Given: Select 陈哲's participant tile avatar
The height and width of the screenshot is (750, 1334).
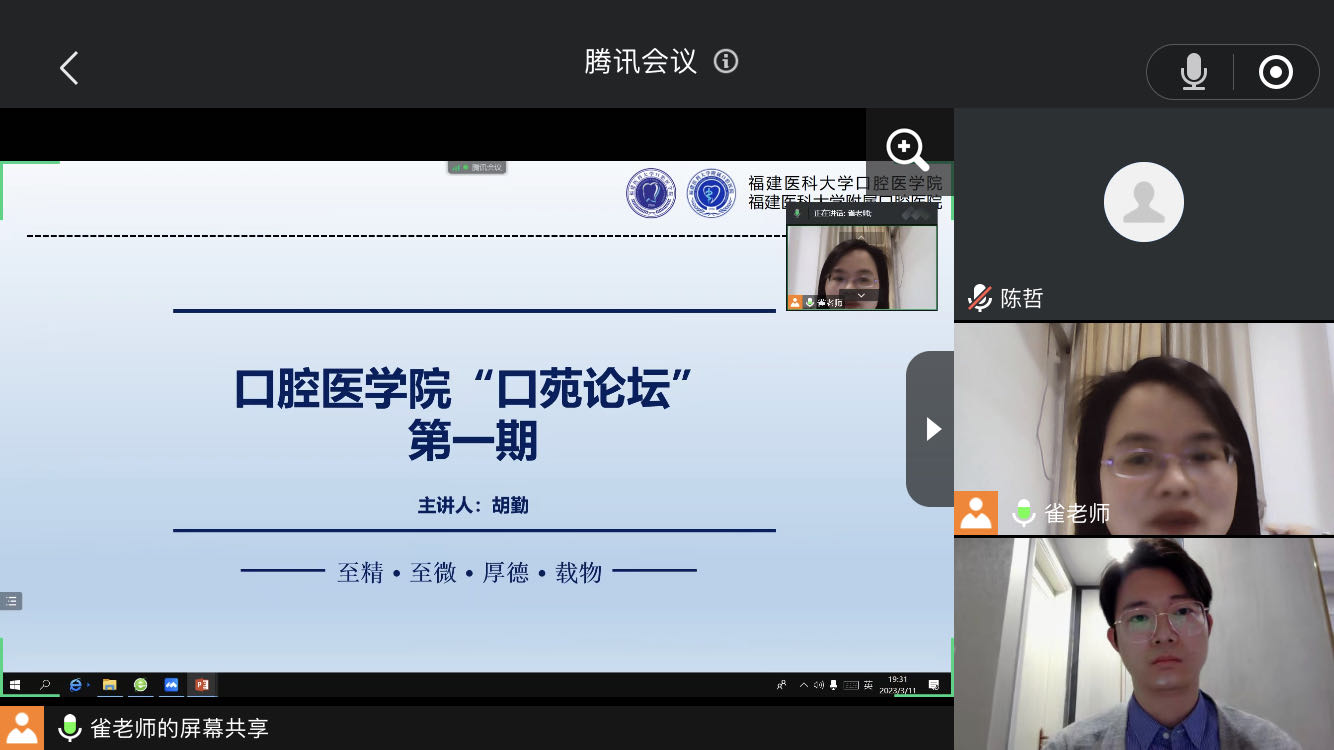Looking at the screenshot, I should pos(1144,201).
